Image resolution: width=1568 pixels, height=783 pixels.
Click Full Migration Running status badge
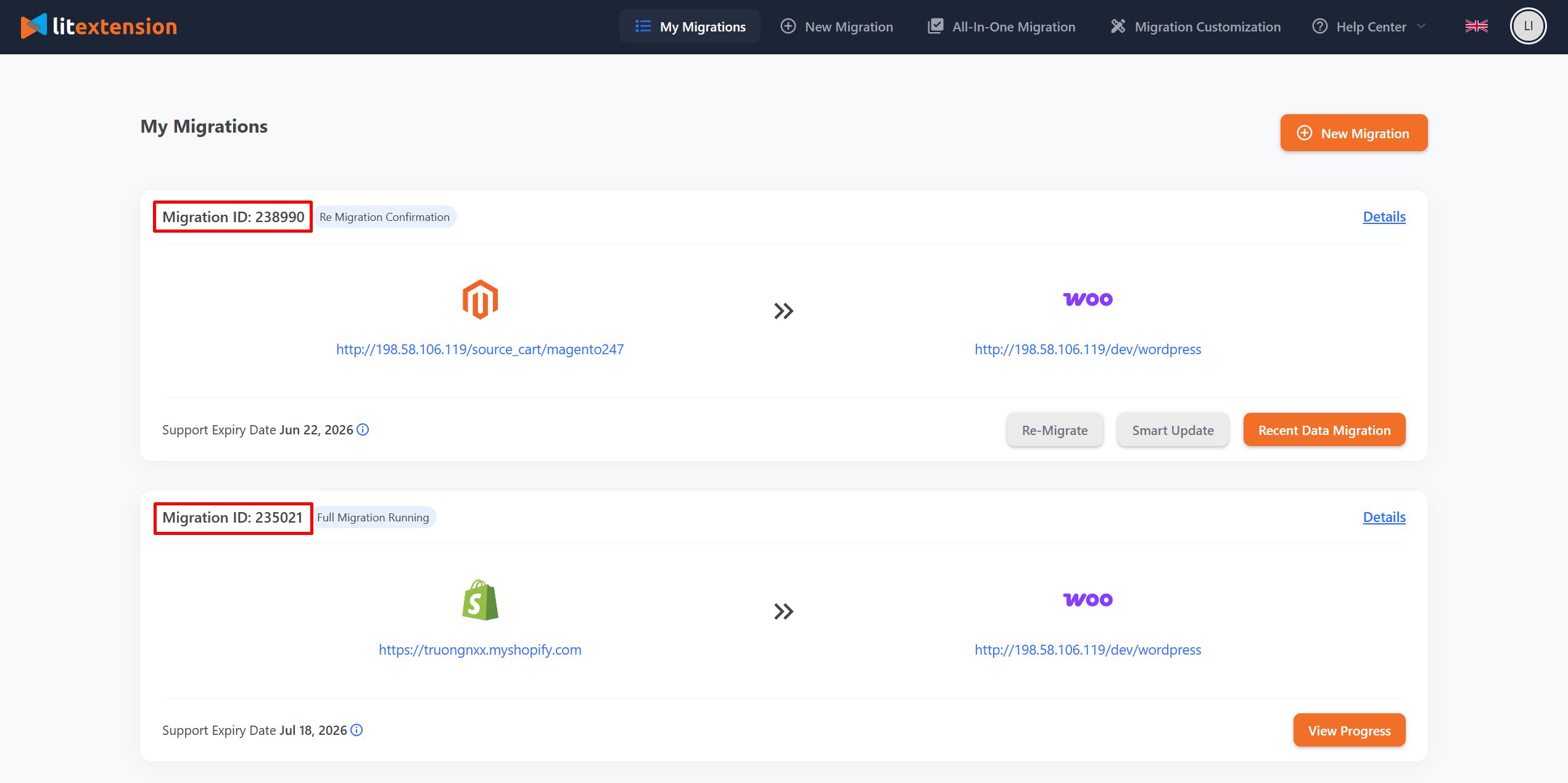tap(373, 517)
